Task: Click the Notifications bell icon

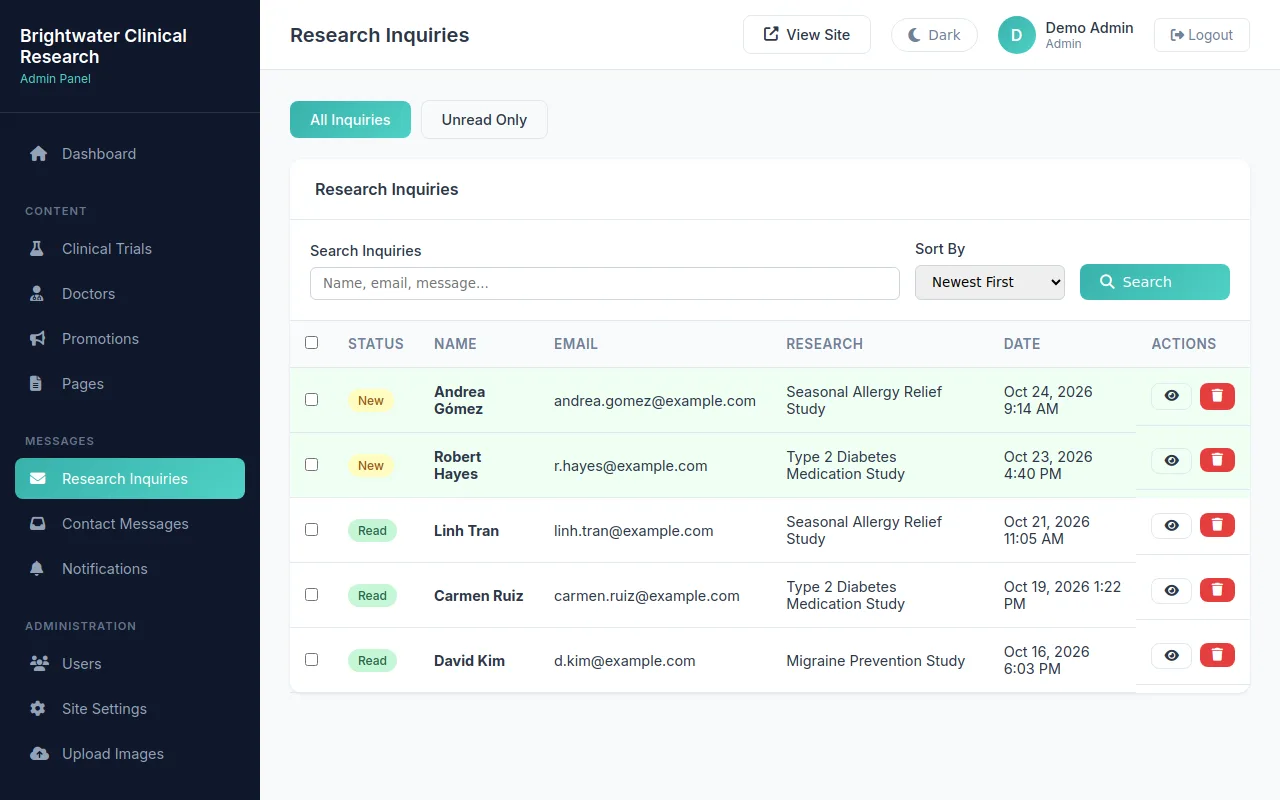Action: pos(38,569)
